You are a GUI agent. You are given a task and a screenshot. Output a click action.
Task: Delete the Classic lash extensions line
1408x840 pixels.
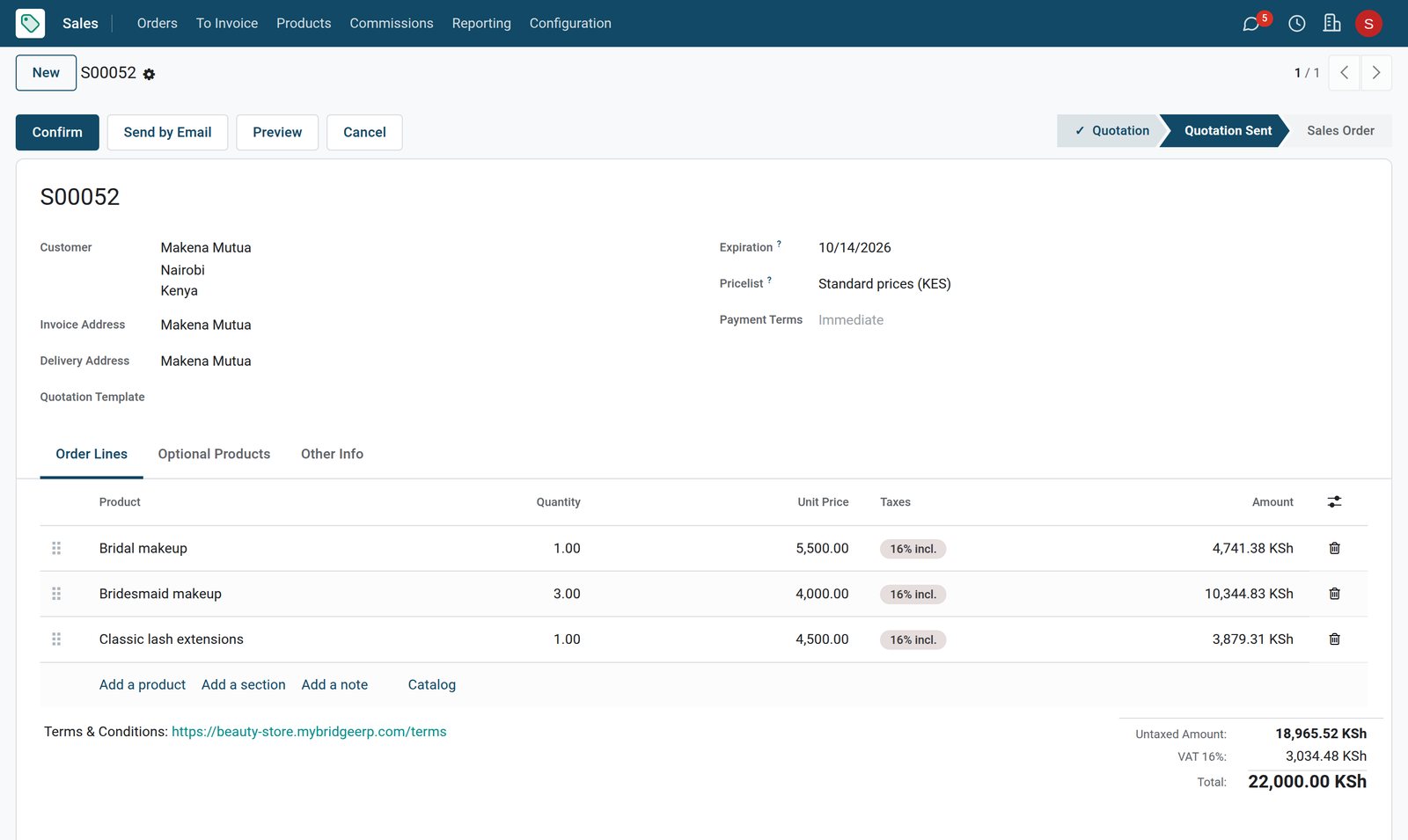(x=1334, y=639)
